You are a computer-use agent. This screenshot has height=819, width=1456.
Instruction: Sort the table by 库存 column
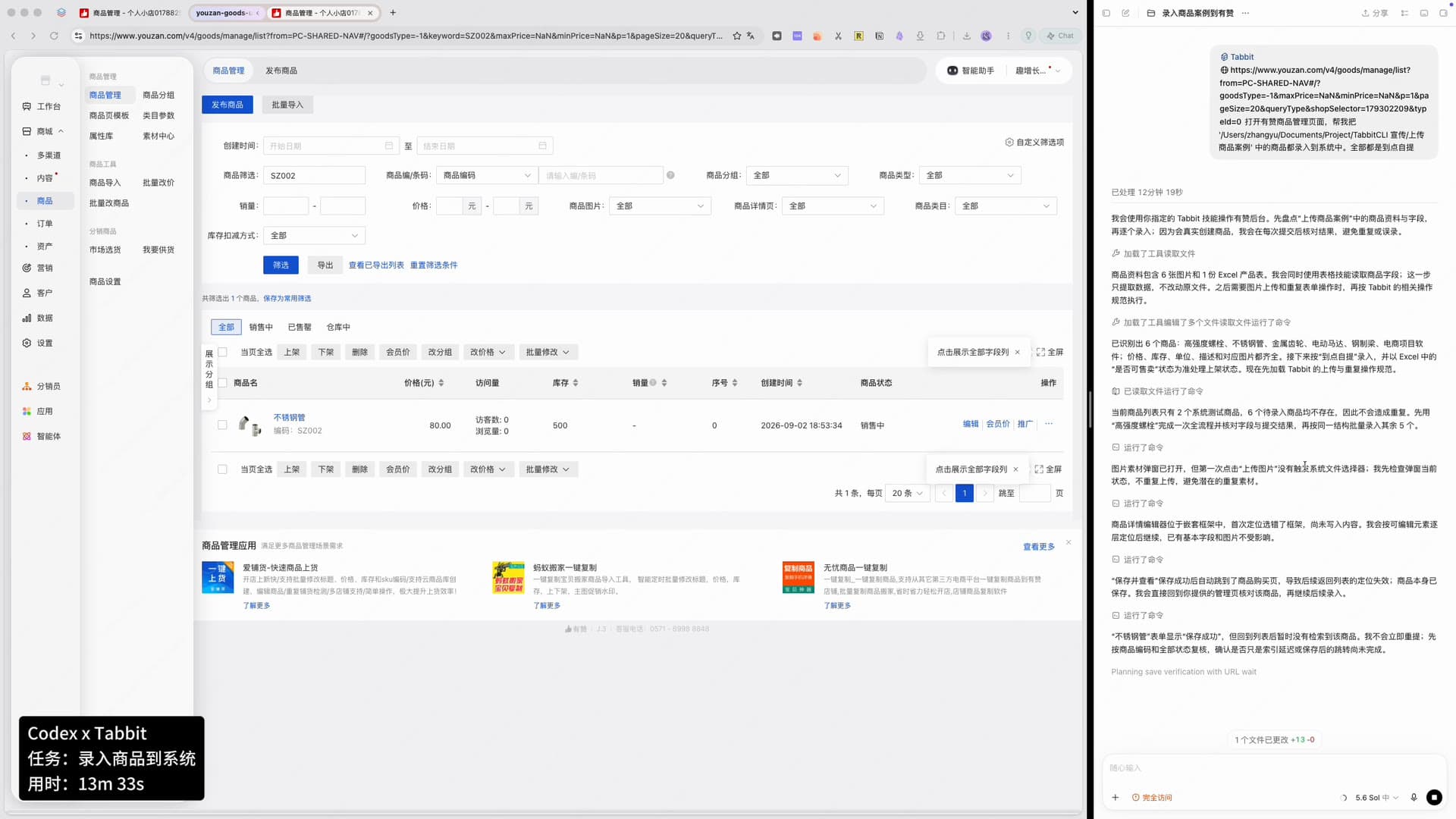point(576,383)
